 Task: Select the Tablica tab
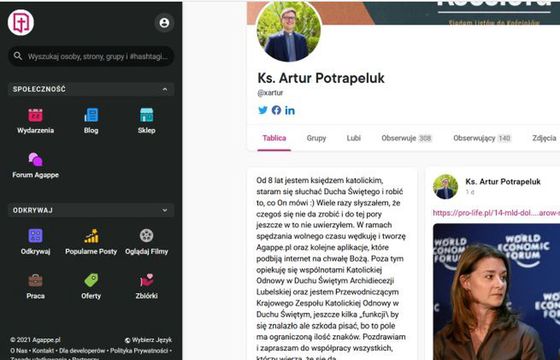(274, 138)
